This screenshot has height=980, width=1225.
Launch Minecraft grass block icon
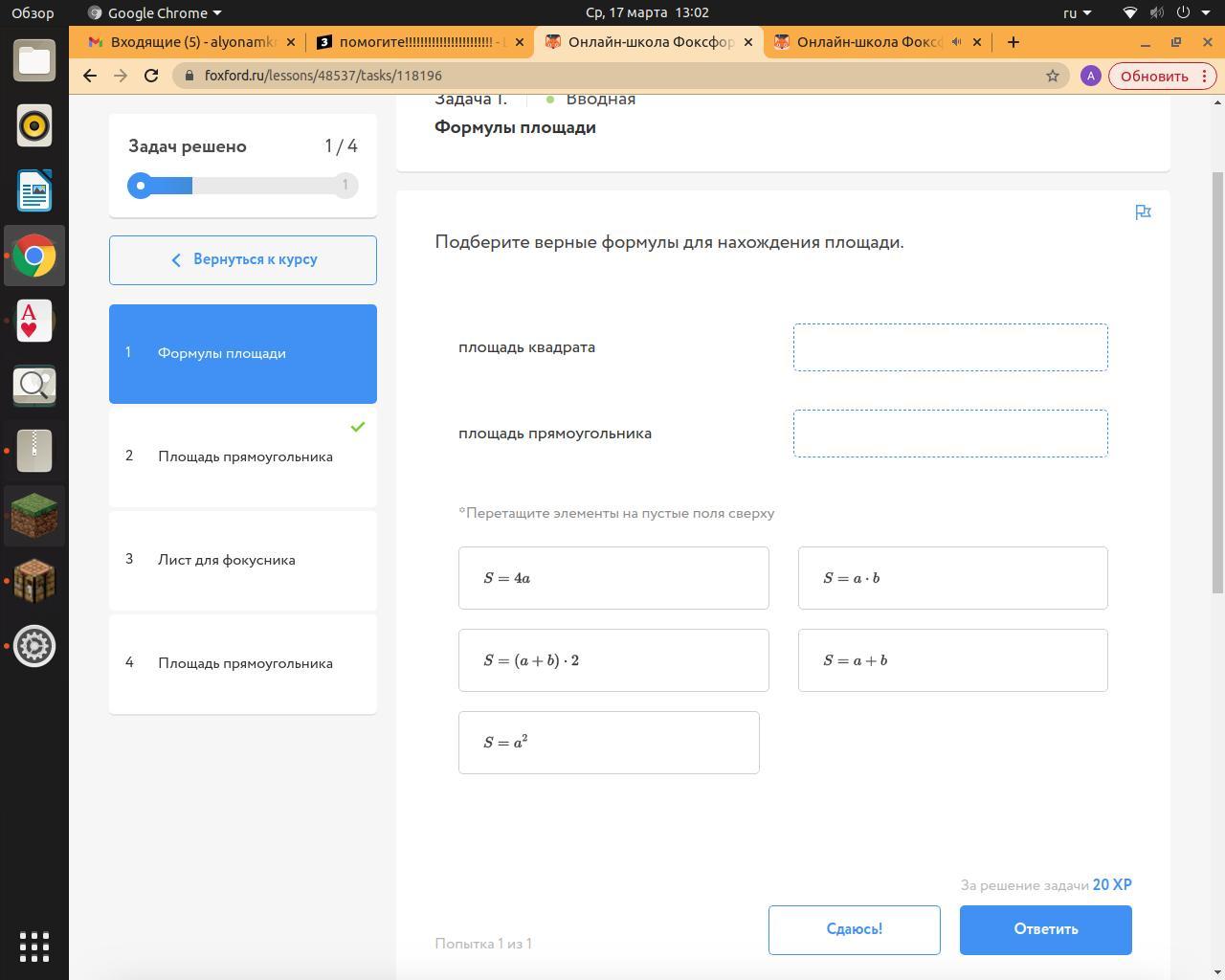point(34,516)
